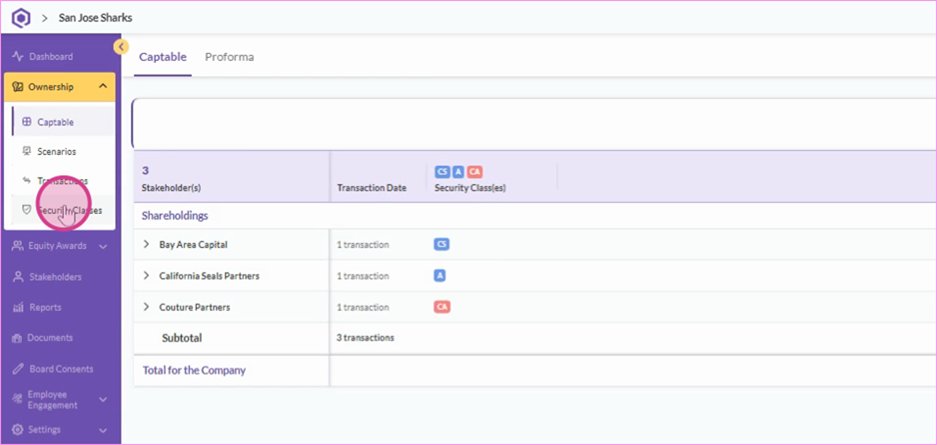Screen dimensions: 937x445
Task: Select Captable in the sidebar
Action: tap(56, 122)
